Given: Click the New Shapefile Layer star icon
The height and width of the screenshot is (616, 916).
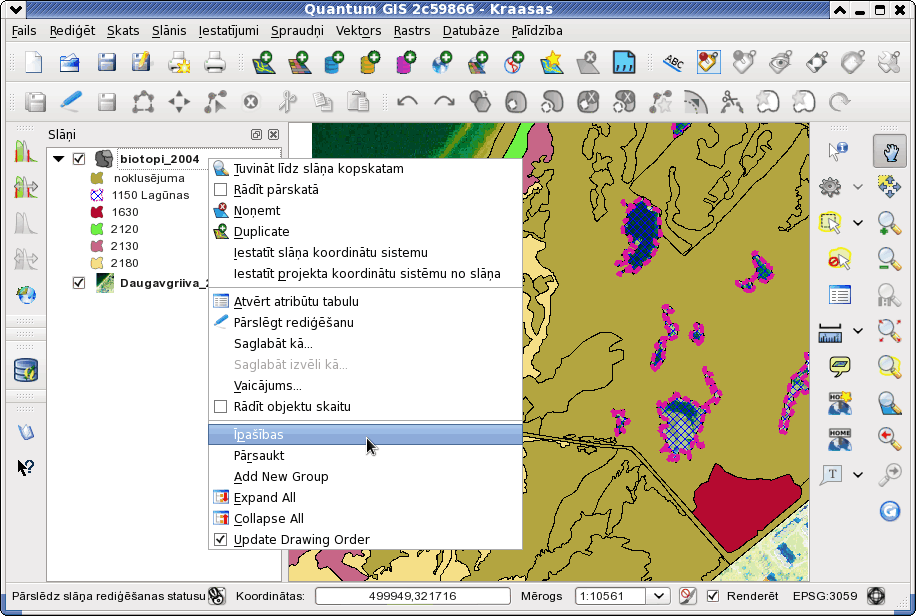Looking at the screenshot, I should point(551,63).
